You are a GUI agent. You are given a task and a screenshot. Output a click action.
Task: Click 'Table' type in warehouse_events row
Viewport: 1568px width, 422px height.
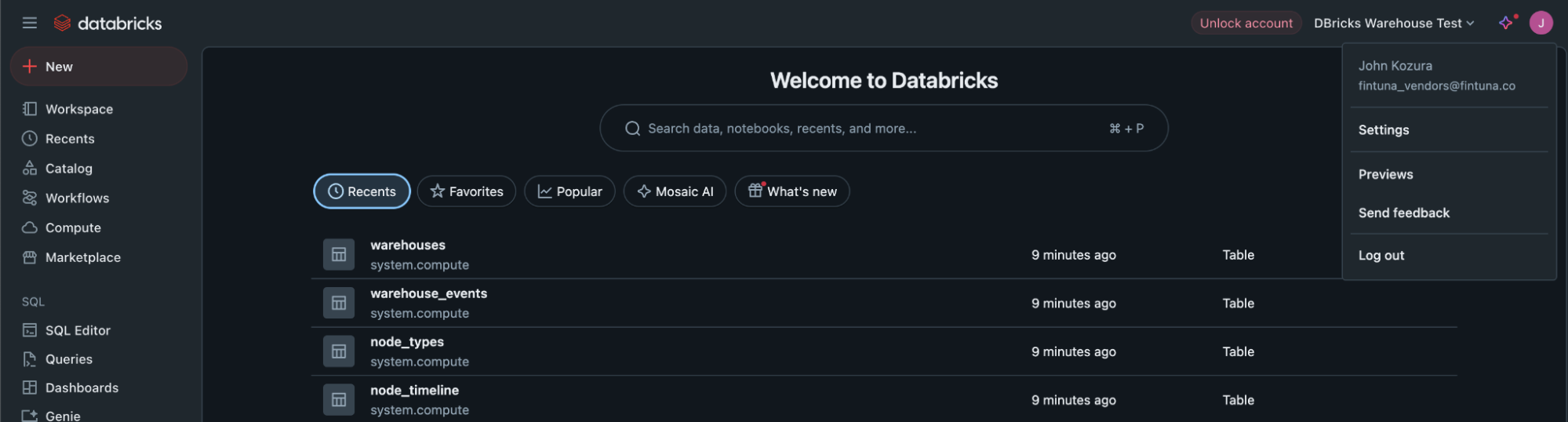click(1239, 304)
